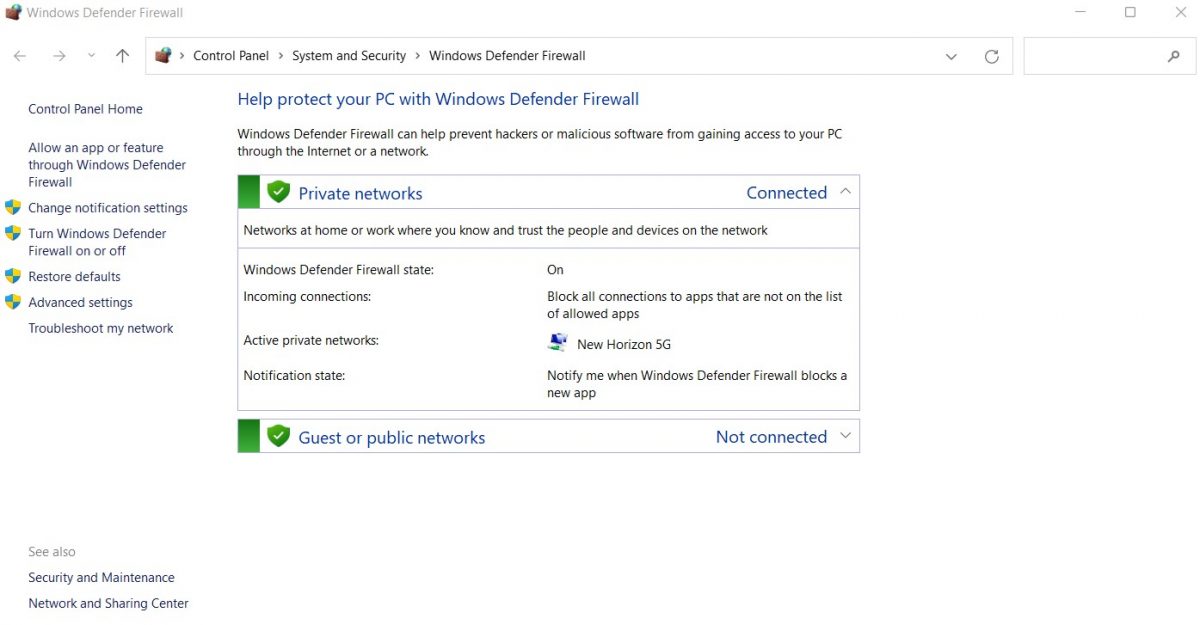Click the Incoming connections label
The height and width of the screenshot is (625, 1200).
pyautogui.click(x=307, y=297)
